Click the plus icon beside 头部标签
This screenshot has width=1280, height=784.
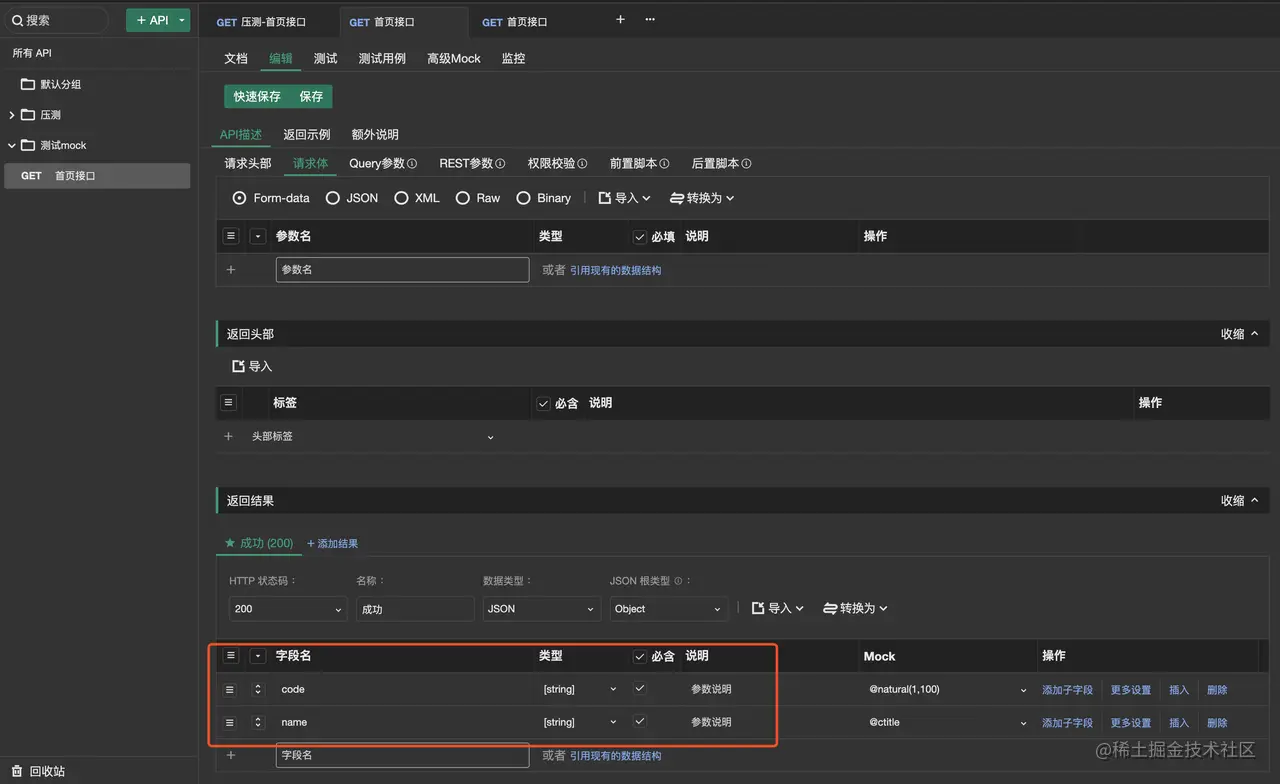pos(229,436)
